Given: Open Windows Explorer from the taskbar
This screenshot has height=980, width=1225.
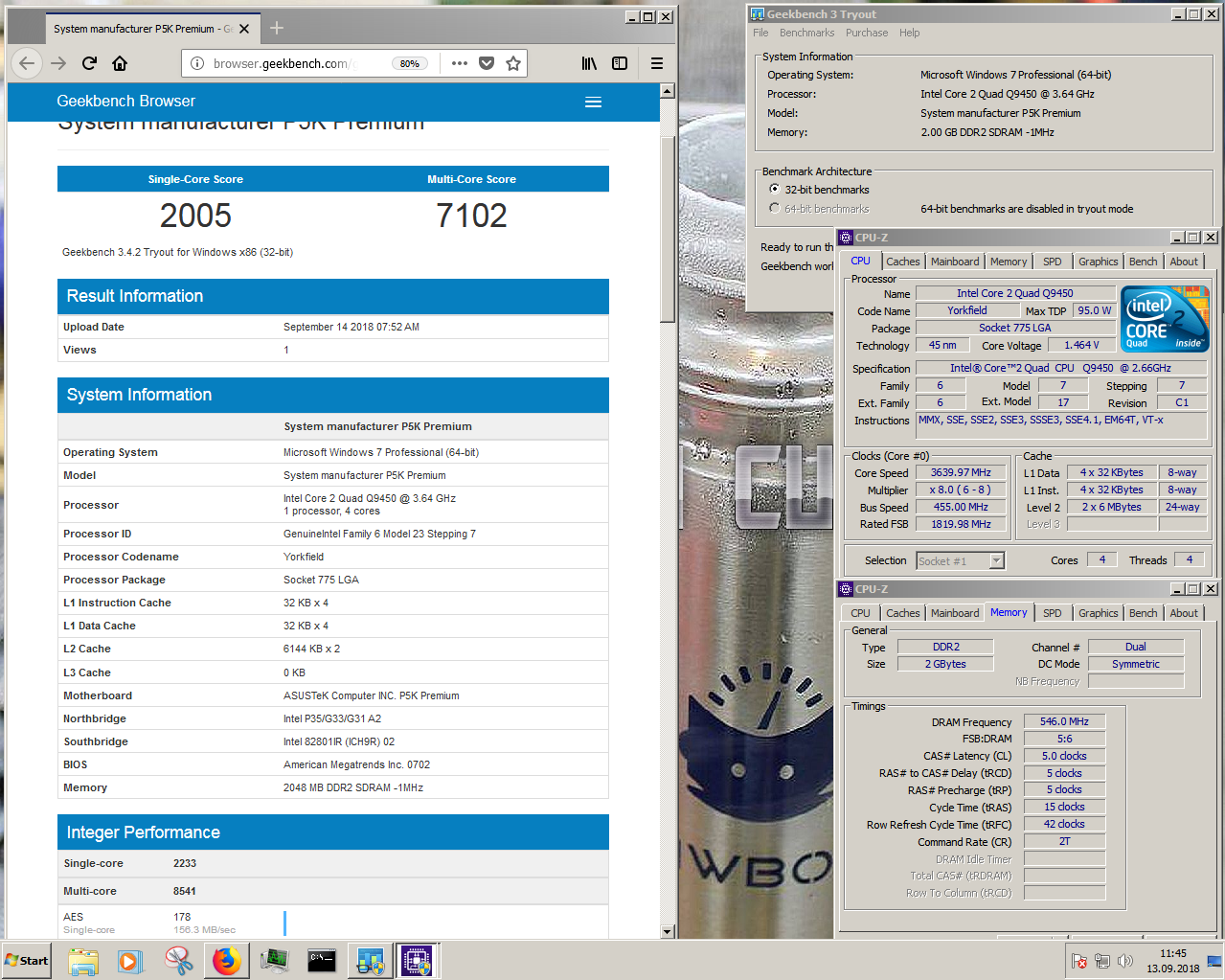Looking at the screenshot, I should (x=83, y=960).
